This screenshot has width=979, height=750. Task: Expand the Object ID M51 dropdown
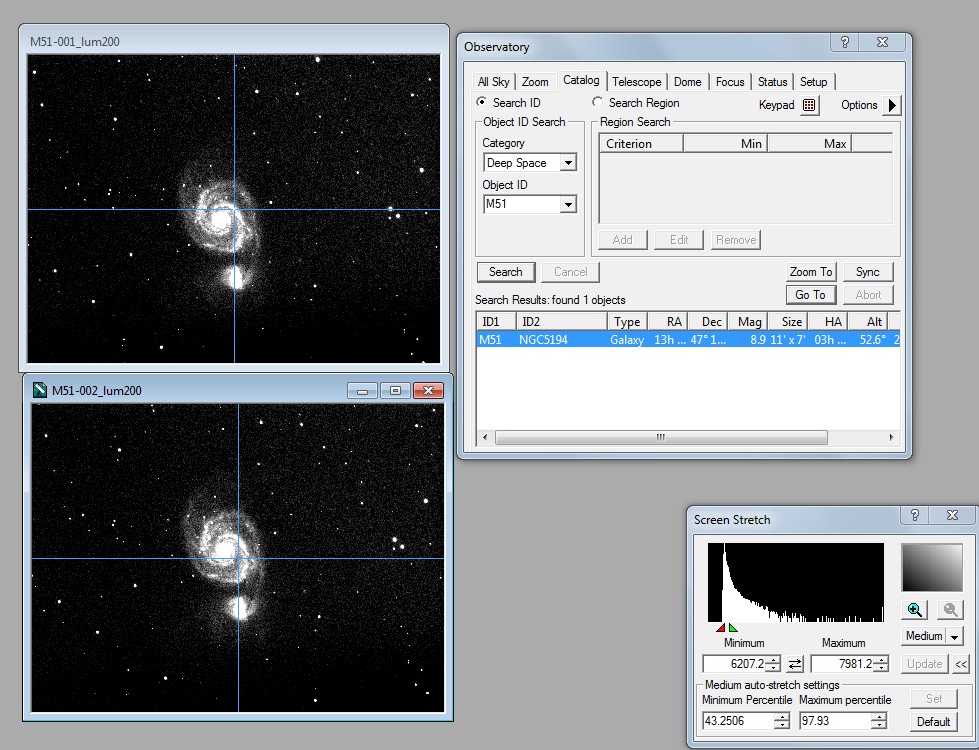(x=568, y=205)
